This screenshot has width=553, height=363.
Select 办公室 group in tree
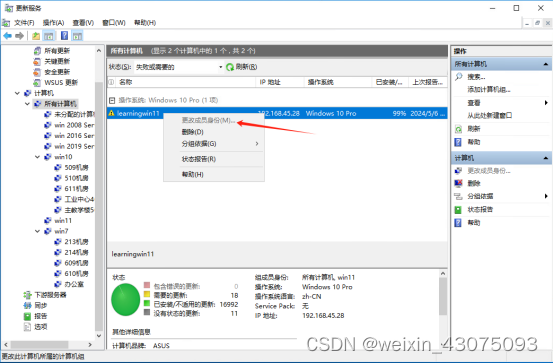click(x=74, y=284)
